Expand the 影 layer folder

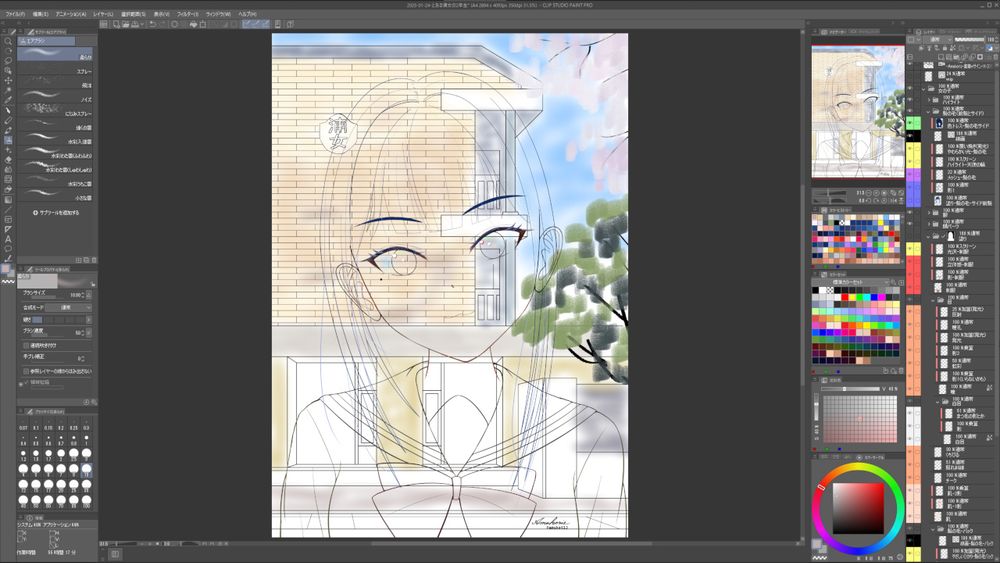[x=929, y=212]
